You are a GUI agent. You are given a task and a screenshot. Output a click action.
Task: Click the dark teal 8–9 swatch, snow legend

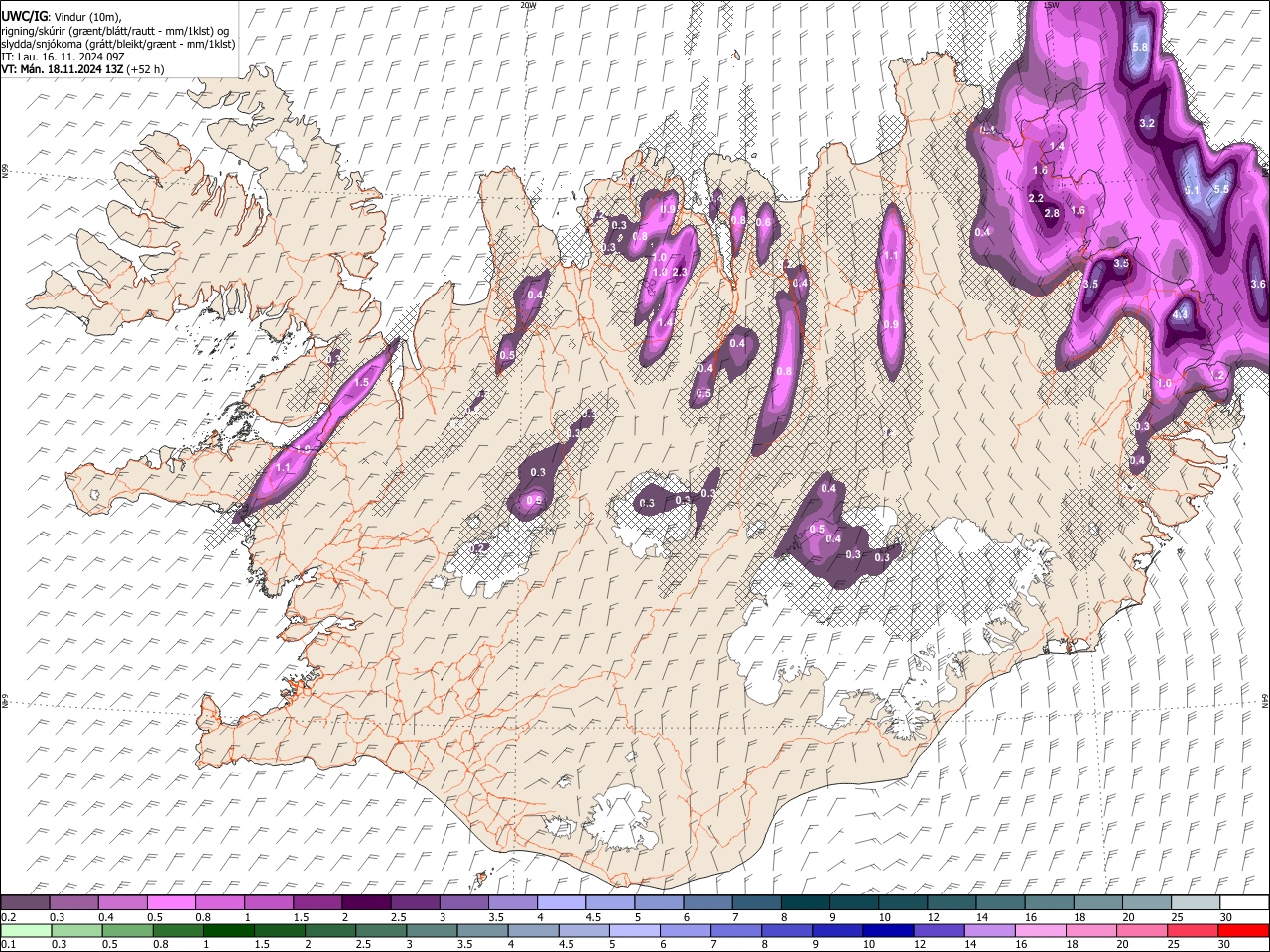click(x=806, y=903)
